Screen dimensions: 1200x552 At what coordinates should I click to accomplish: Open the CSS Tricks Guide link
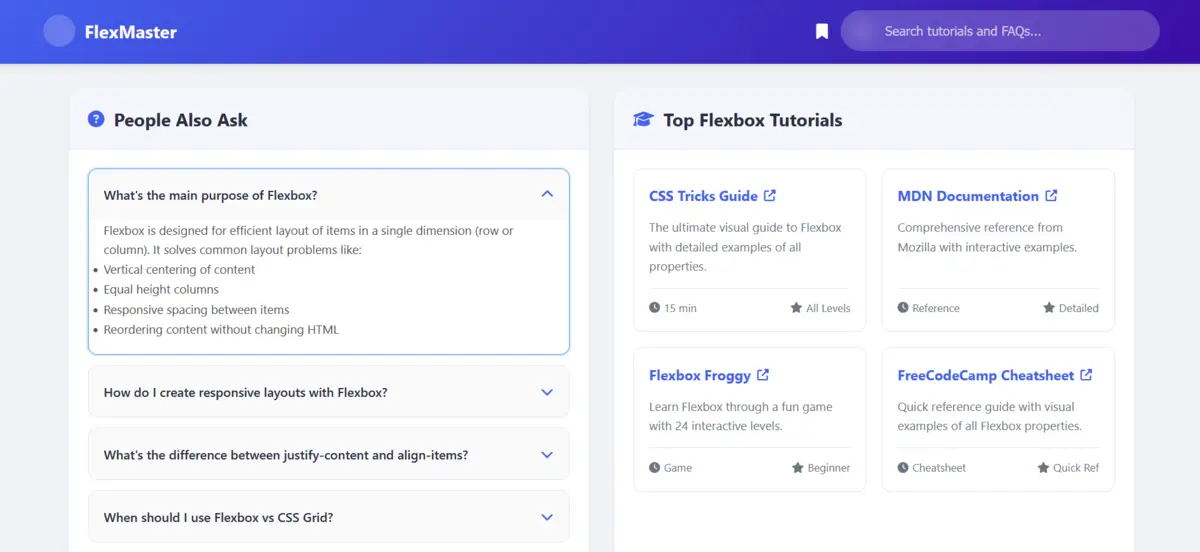coord(703,196)
